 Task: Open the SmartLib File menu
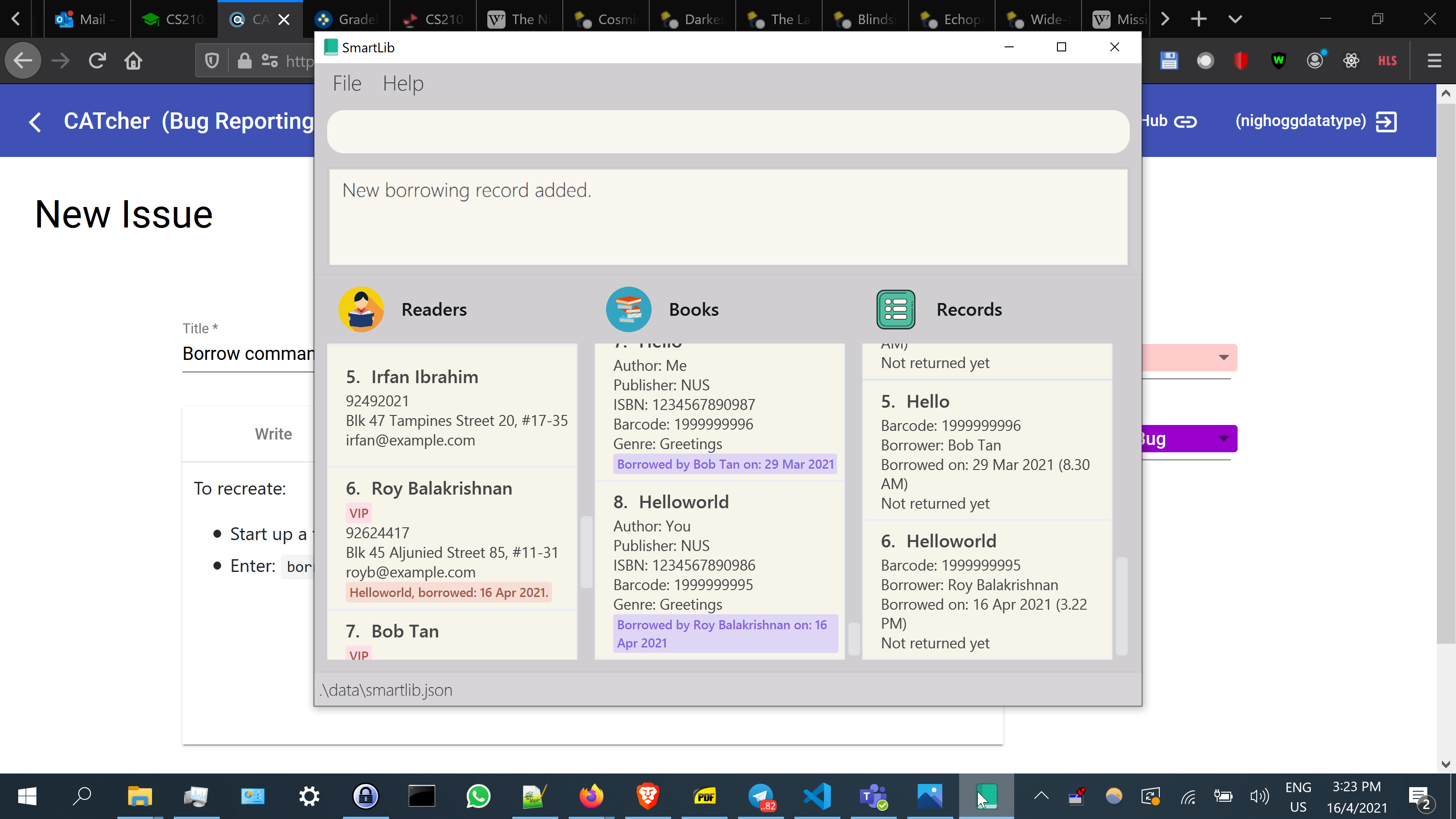[x=346, y=84]
